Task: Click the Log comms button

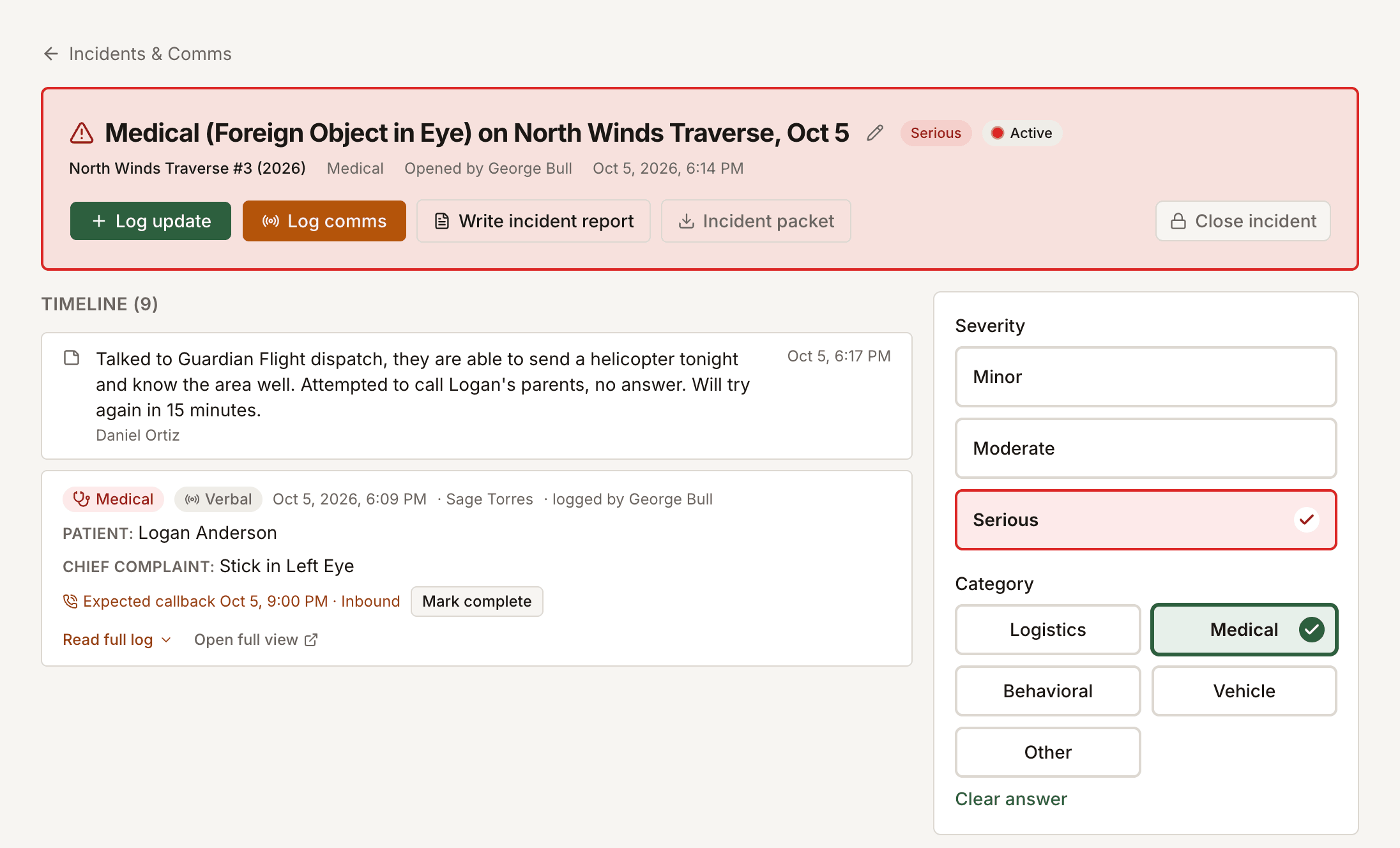Action: (x=324, y=221)
